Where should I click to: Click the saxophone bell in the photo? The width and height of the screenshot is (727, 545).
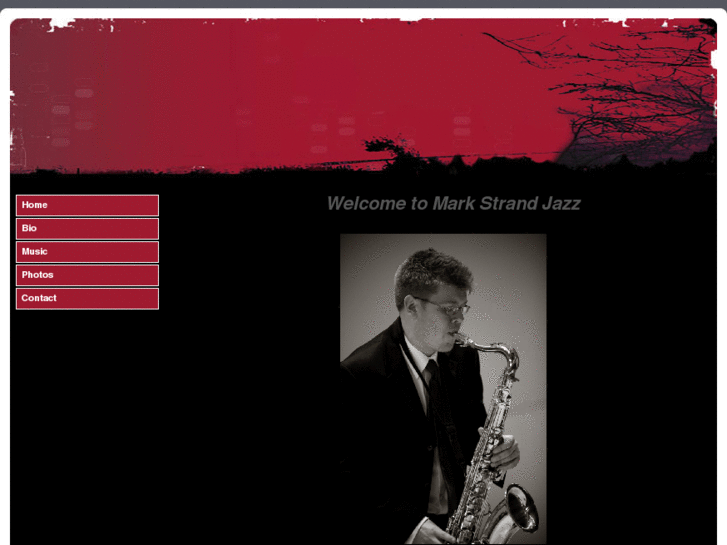[x=523, y=507]
